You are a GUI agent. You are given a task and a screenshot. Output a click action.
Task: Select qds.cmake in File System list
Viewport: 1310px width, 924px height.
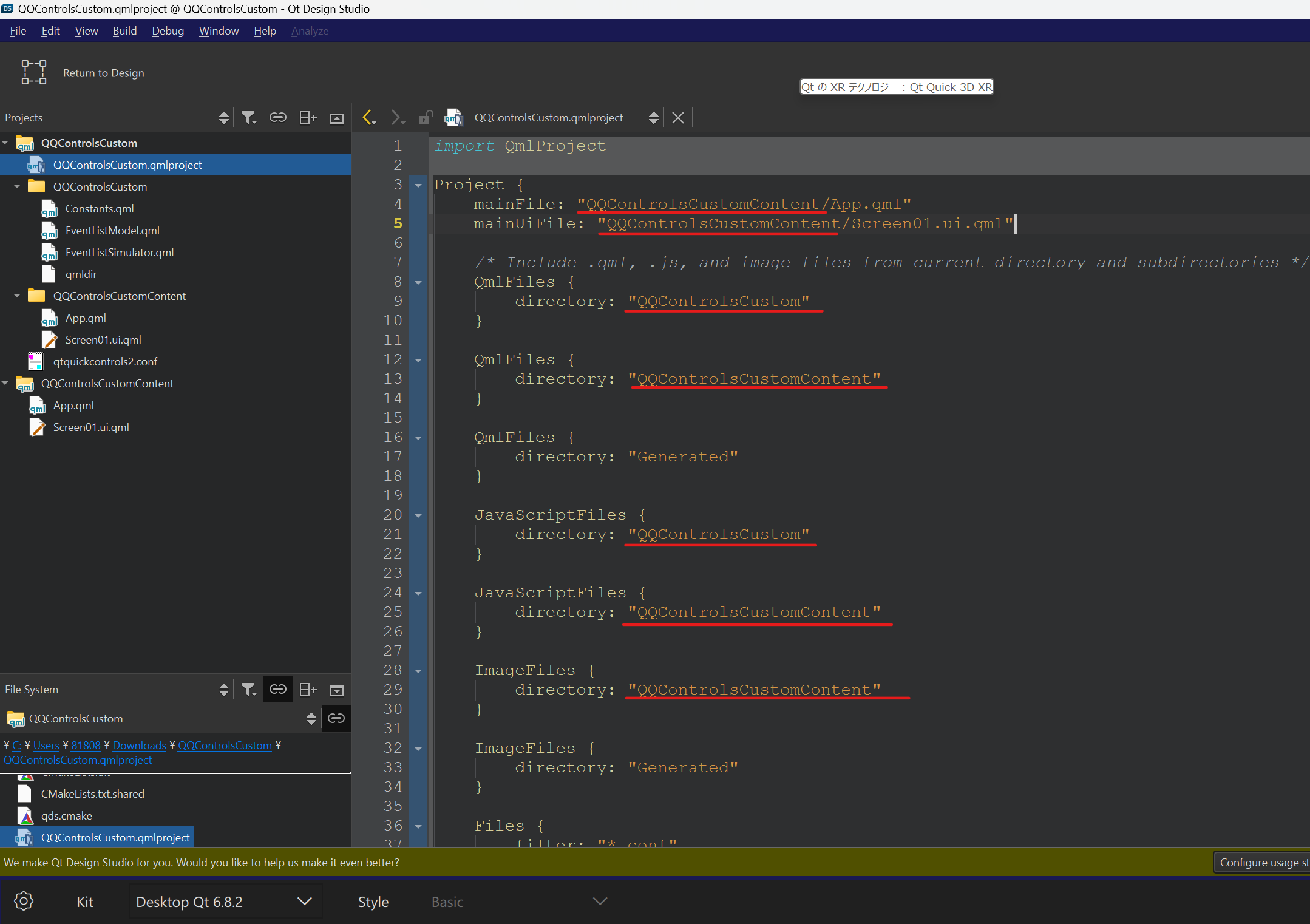click(x=66, y=815)
